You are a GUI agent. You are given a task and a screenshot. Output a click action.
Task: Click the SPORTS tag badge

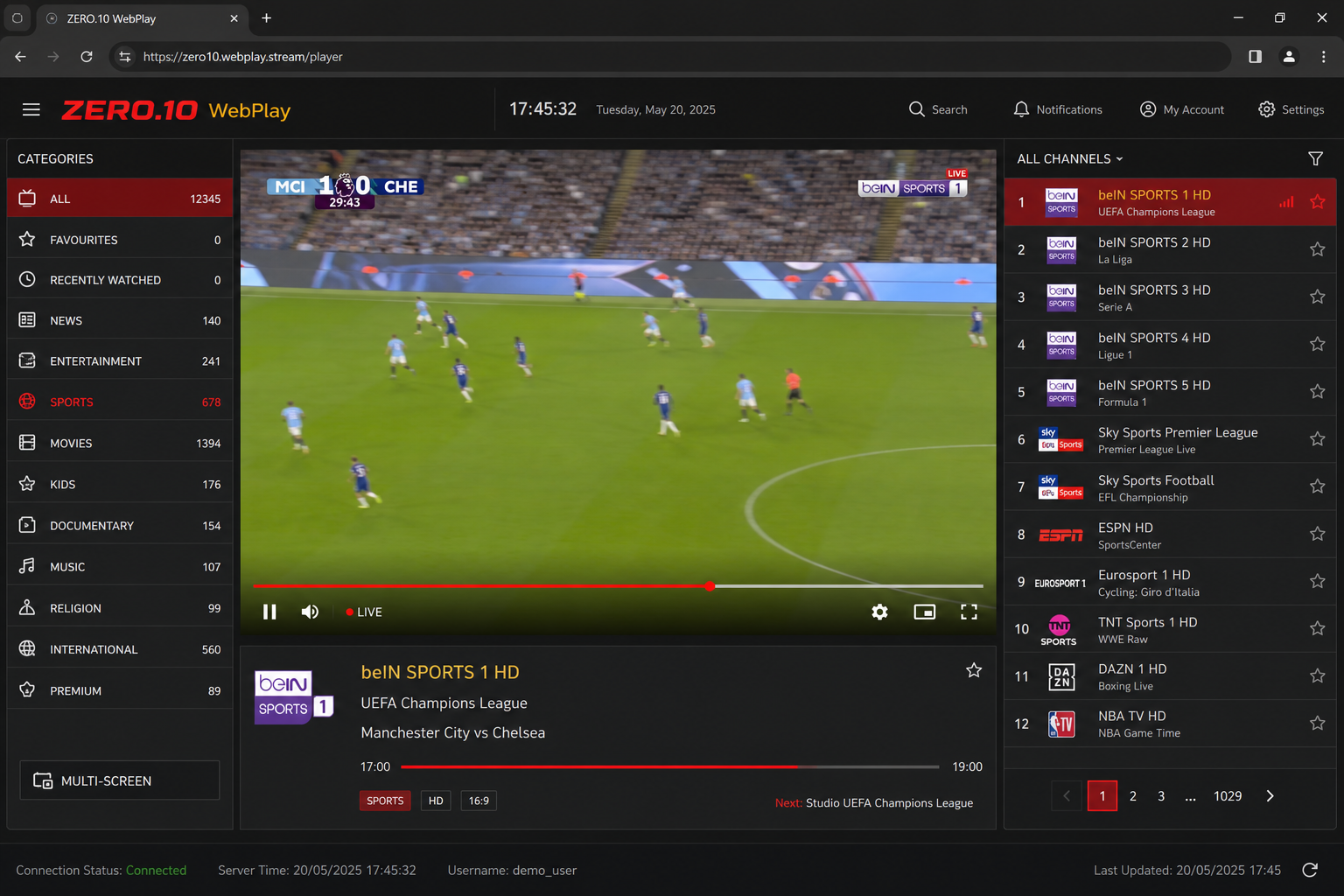385,801
